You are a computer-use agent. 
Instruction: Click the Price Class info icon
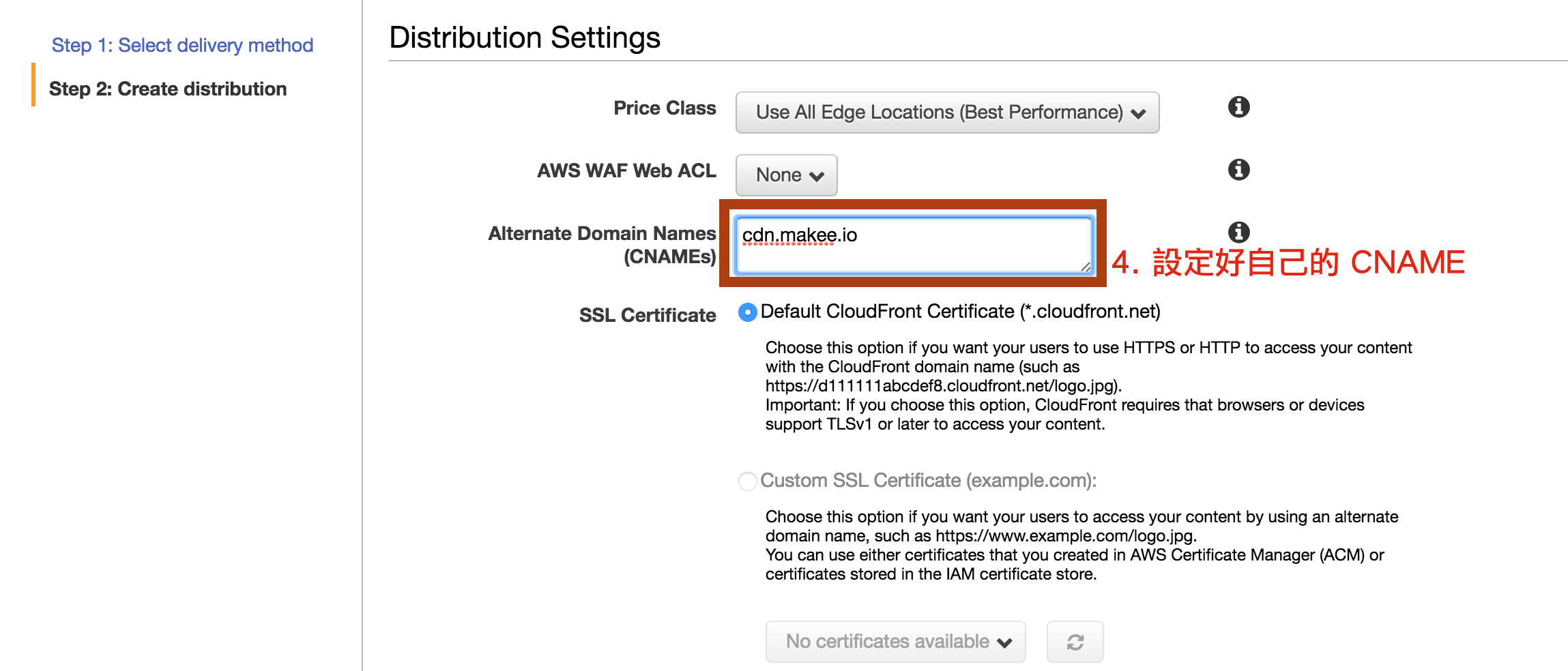click(x=1238, y=107)
